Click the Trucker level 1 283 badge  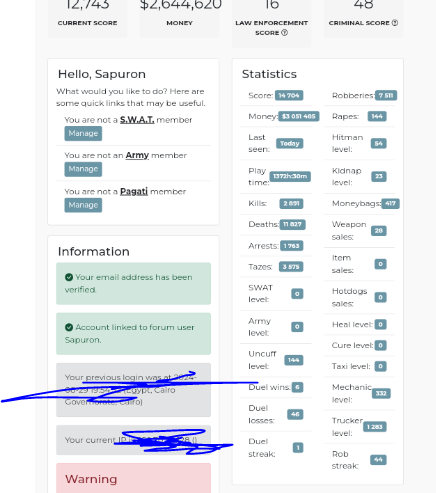coord(375,427)
